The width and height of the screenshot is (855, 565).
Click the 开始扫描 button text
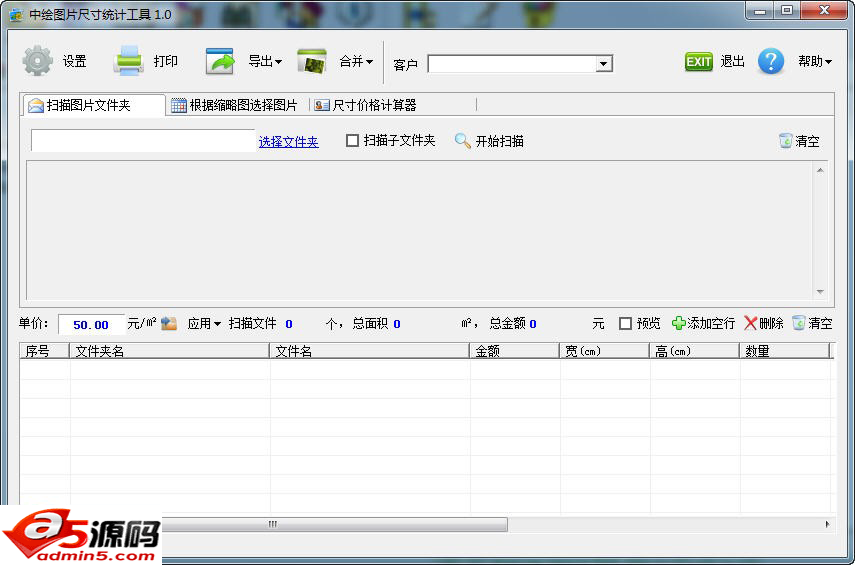tap(499, 141)
